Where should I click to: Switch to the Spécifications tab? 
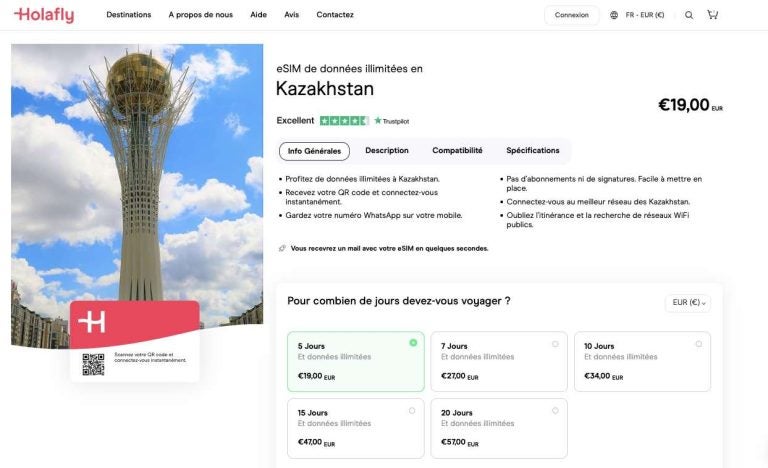tap(533, 150)
